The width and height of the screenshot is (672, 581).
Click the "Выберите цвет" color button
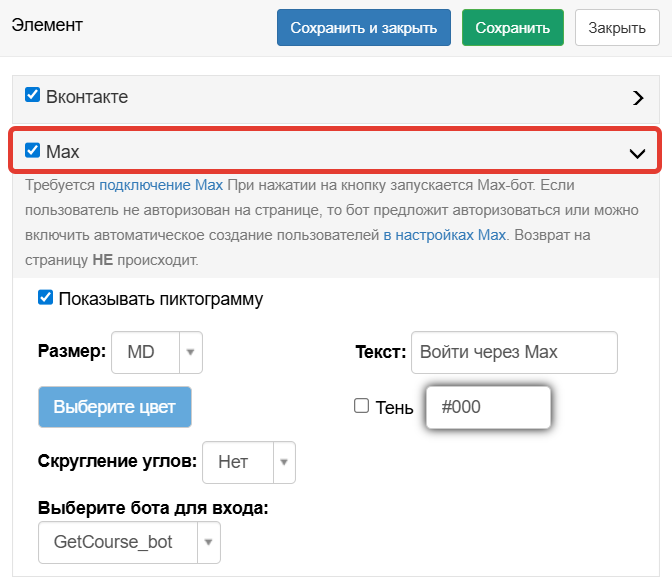coord(115,407)
